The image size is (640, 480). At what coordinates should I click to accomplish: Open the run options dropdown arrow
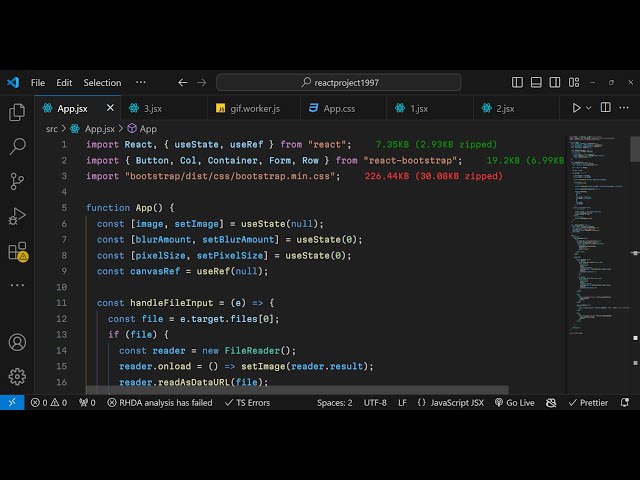tap(589, 108)
